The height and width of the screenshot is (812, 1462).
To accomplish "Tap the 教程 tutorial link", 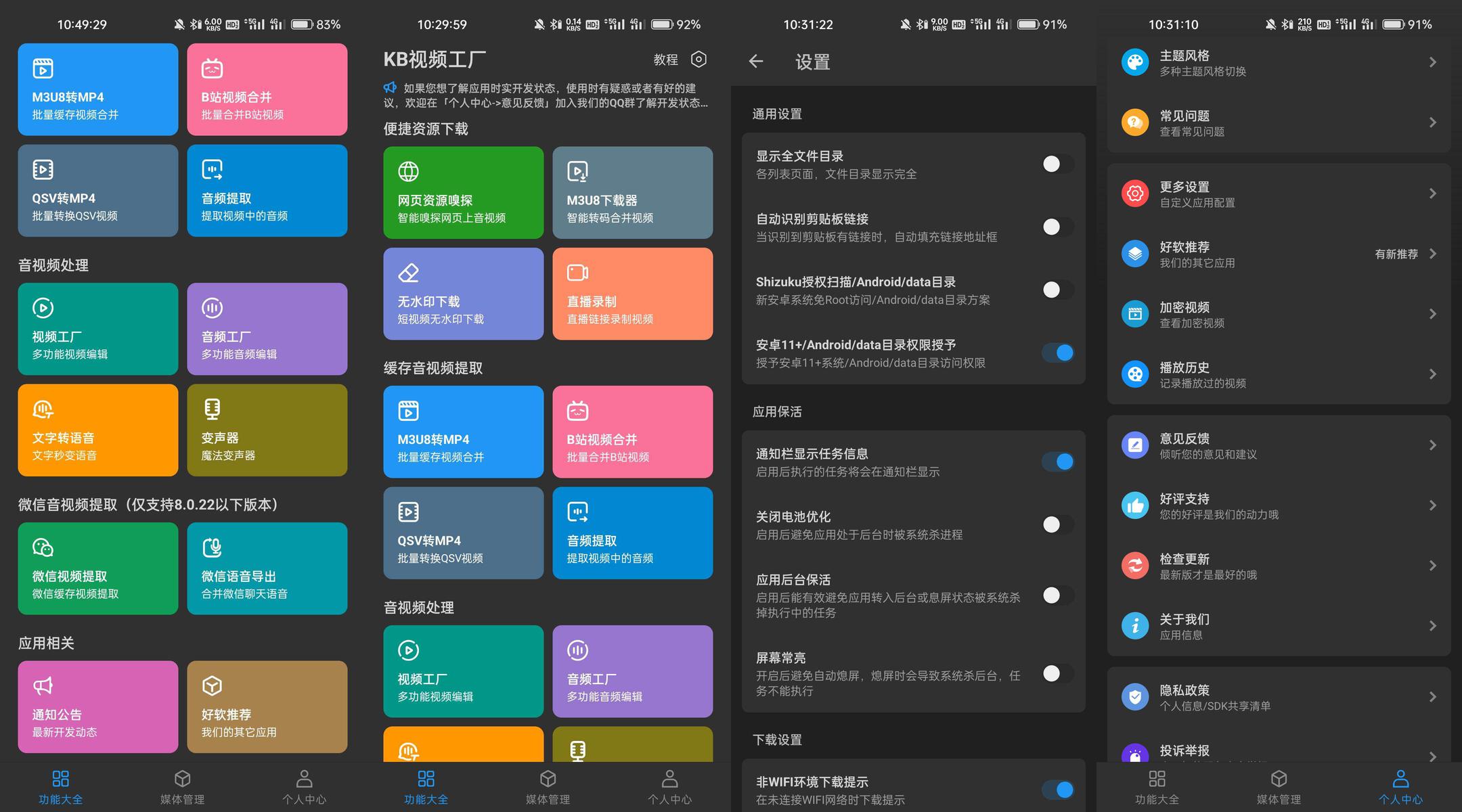I will (x=665, y=60).
